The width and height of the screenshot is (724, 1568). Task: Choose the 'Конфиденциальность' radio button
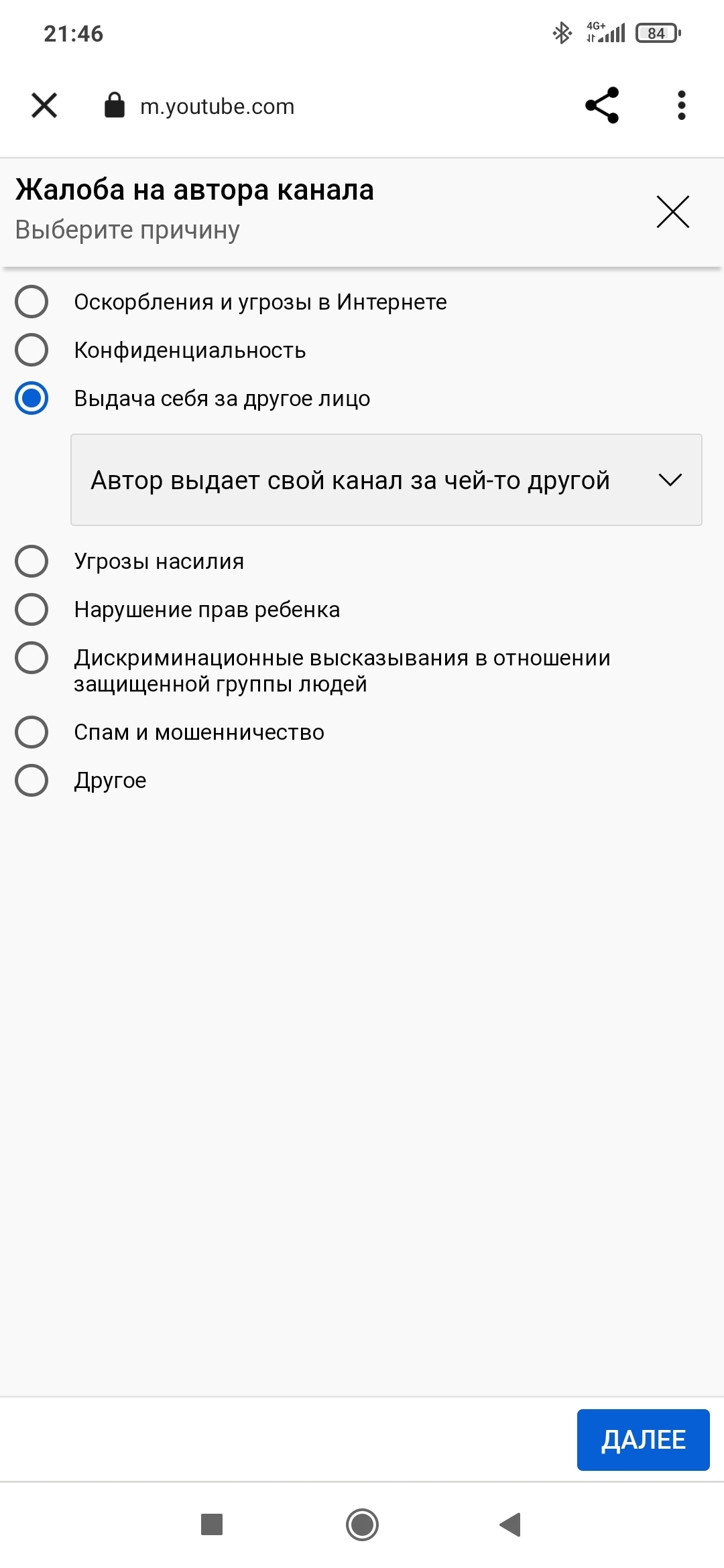(x=32, y=350)
